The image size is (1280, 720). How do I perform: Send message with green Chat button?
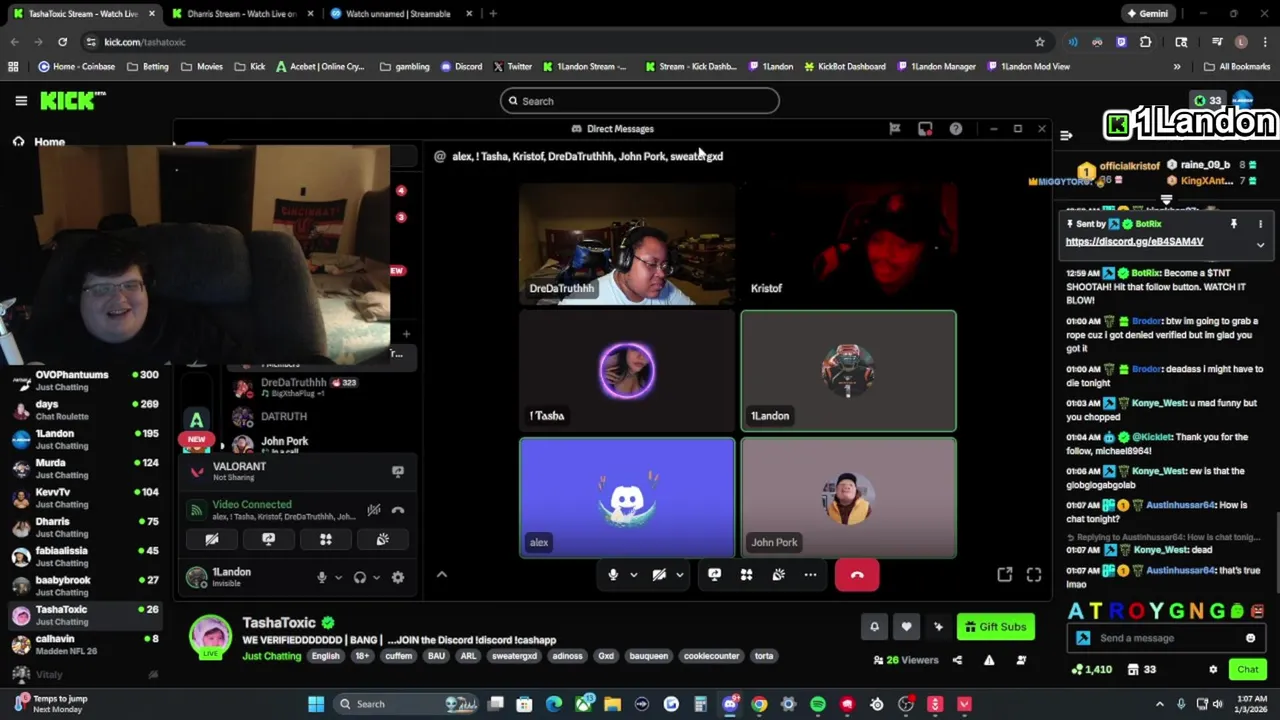[1248, 669]
